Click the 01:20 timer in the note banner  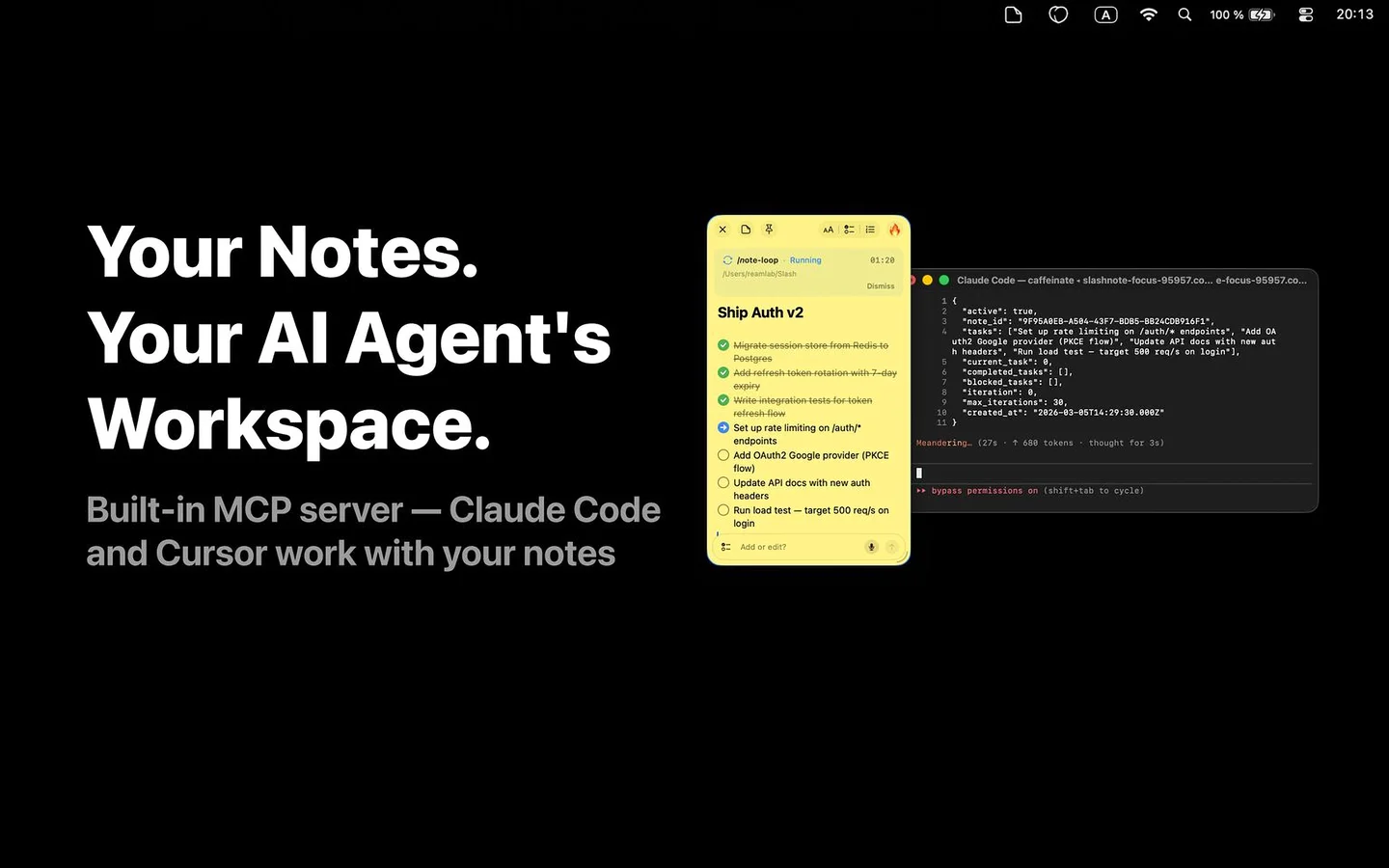[x=882, y=260]
